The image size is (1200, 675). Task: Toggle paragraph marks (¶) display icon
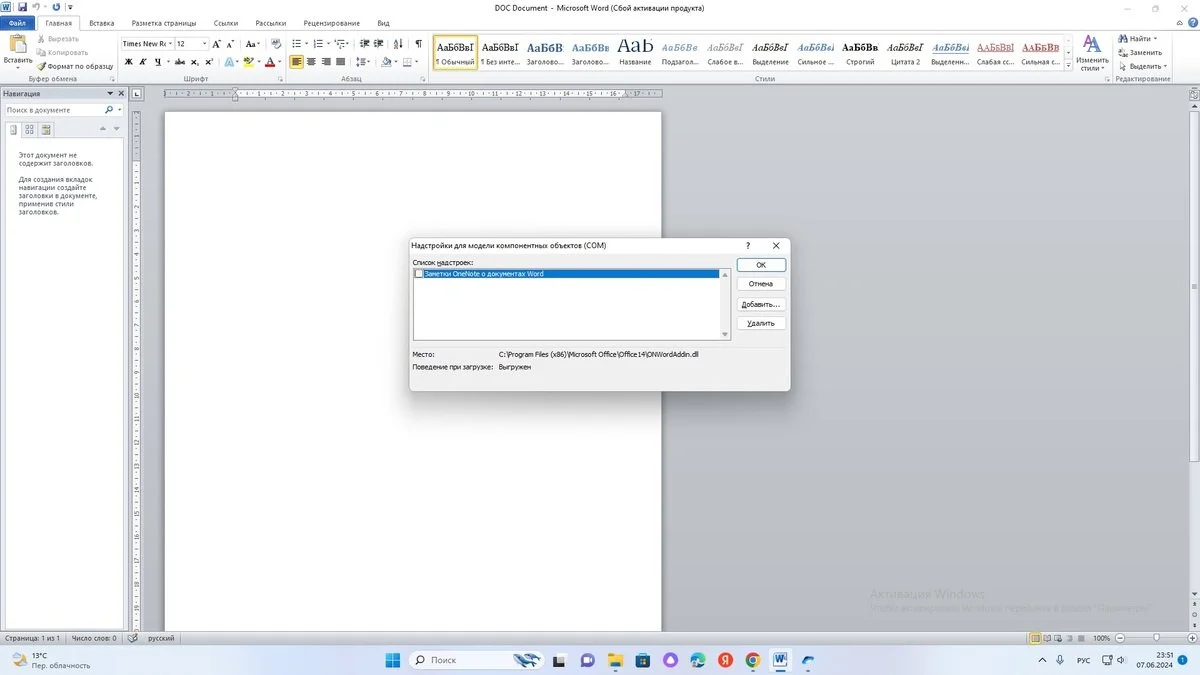pos(418,44)
